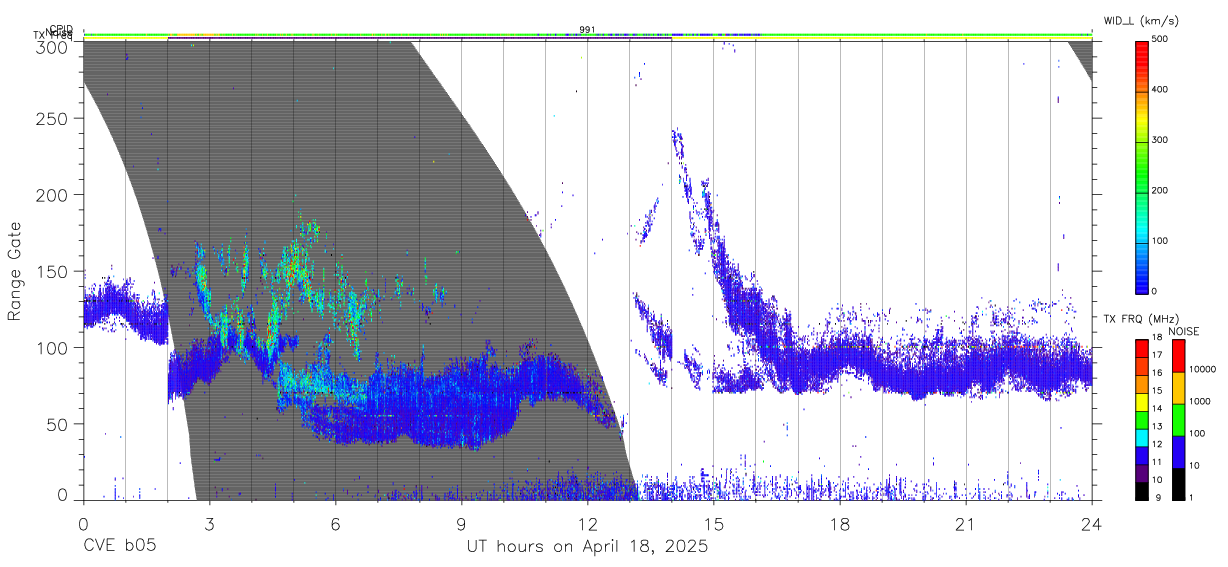Viewport: 1228px width, 567px height.
Task: Click the 15 label on the TX FRQ legend
Action: coord(1156,390)
